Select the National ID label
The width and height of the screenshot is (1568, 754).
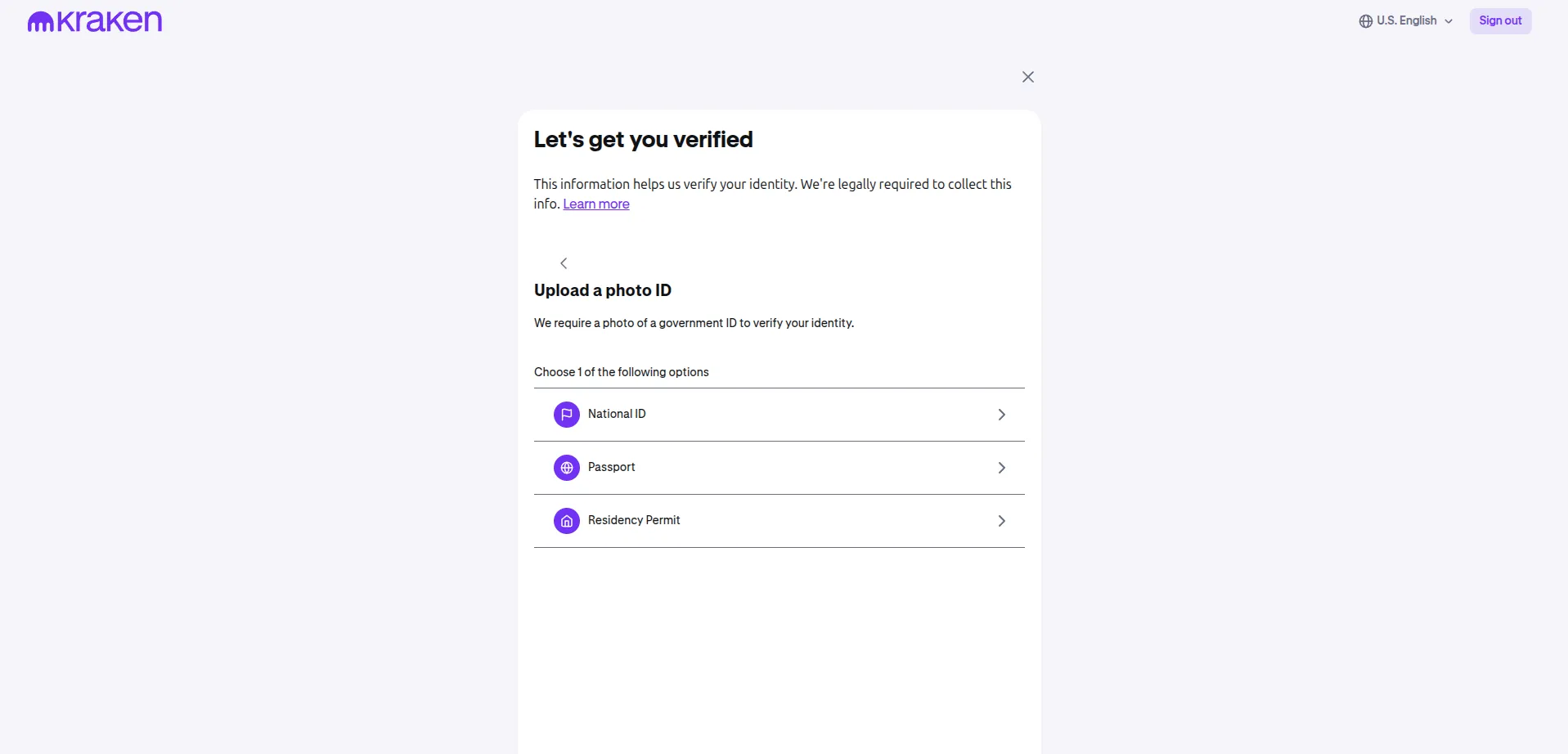[x=617, y=414]
